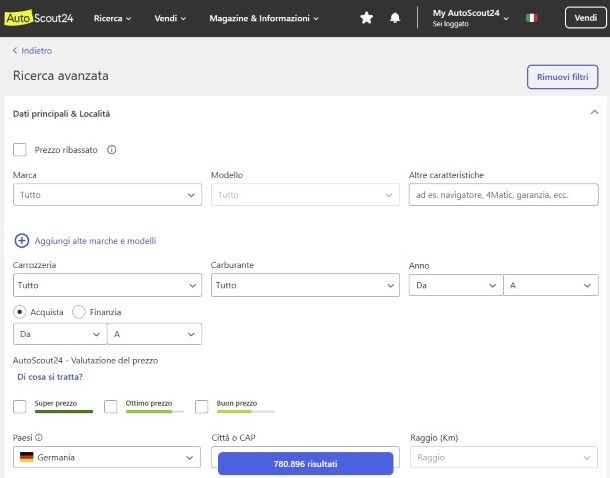Open the favorites star icon
The width and height of the screenshot is (610, 478).
tap(366, 18)
